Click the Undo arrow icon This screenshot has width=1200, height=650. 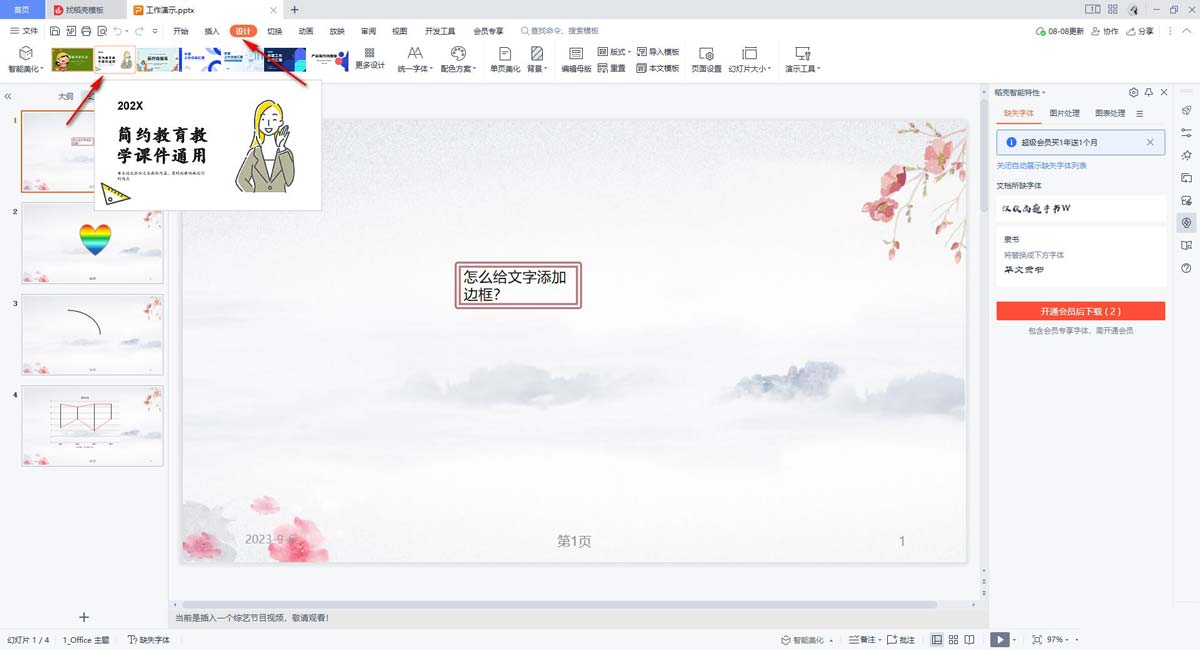tap(117, 31)
